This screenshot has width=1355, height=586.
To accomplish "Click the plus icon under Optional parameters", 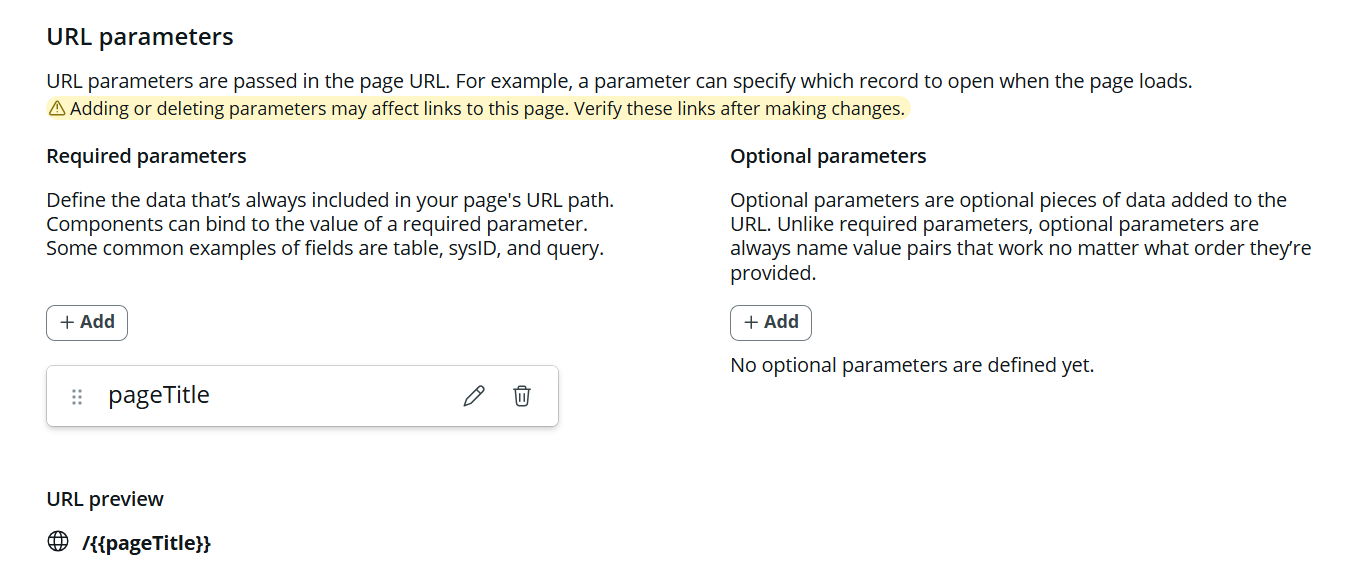I will (752, 322).
